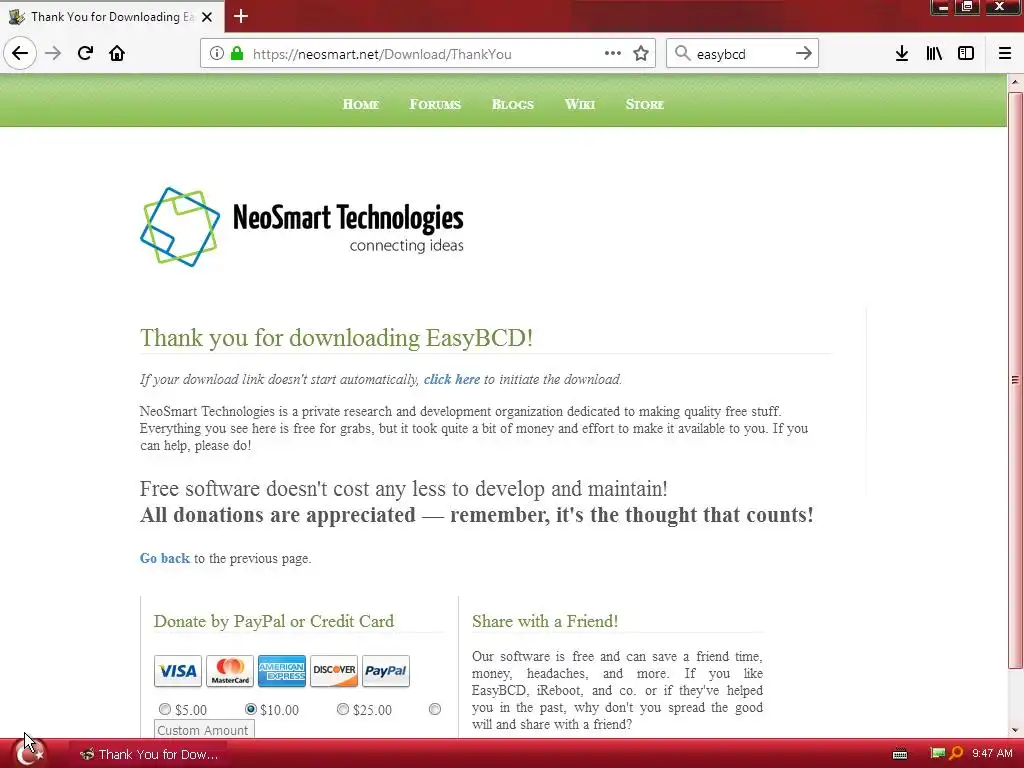Bookmark this page with the star
This screenshot has width=1024, height=768.
coord(641,54)
